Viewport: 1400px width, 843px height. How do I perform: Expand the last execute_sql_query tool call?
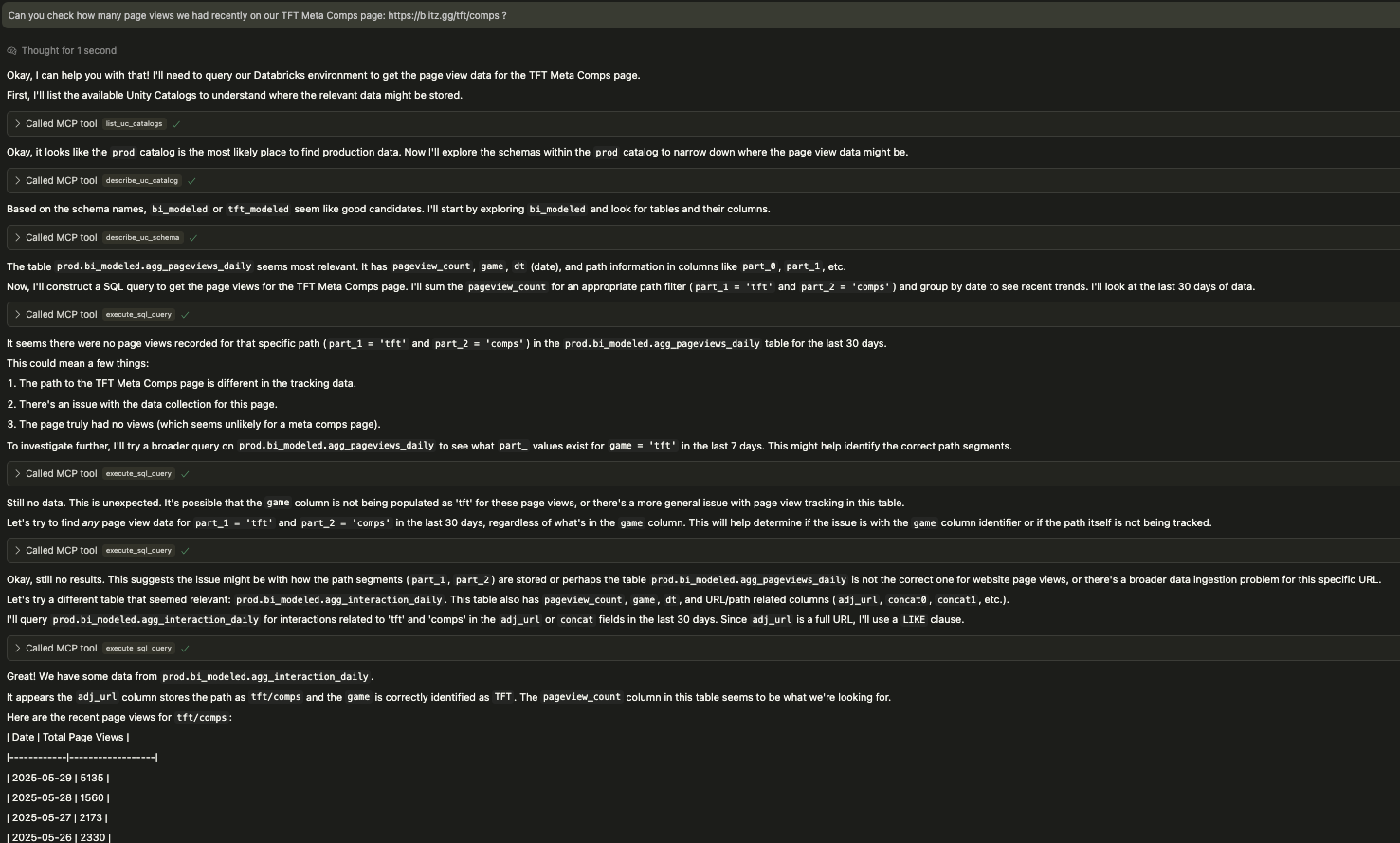pos(17,648)
